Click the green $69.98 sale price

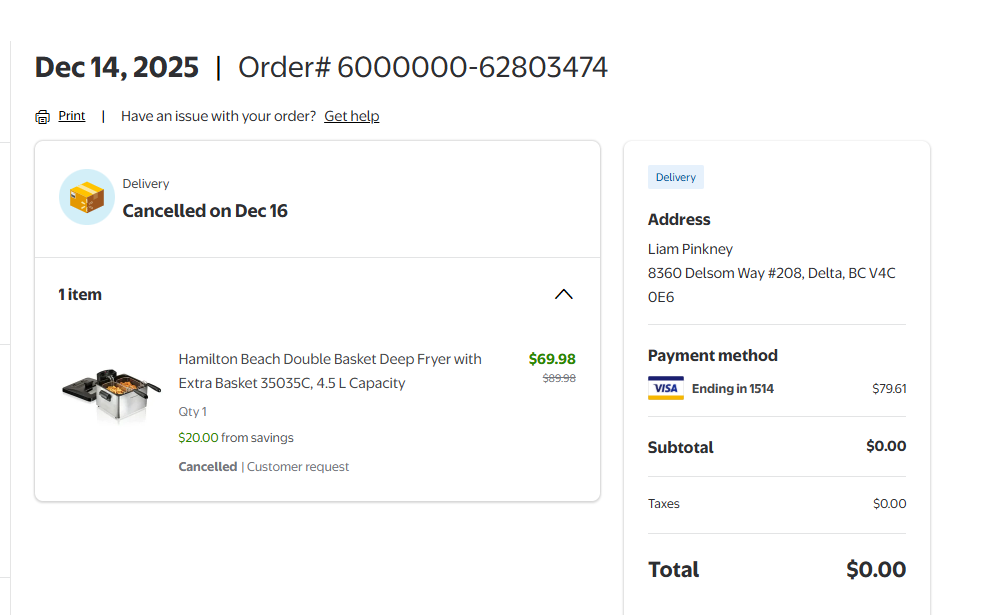pos(552,359)
